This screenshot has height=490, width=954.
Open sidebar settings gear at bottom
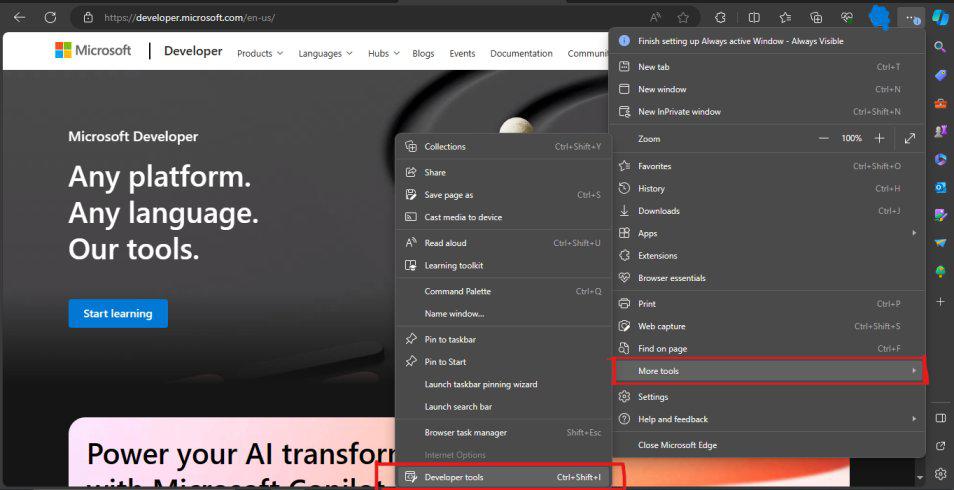[940, 474]
